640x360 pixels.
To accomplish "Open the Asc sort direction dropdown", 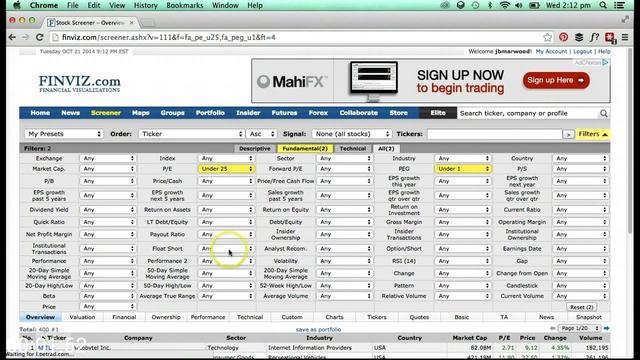I will point(261,134).
